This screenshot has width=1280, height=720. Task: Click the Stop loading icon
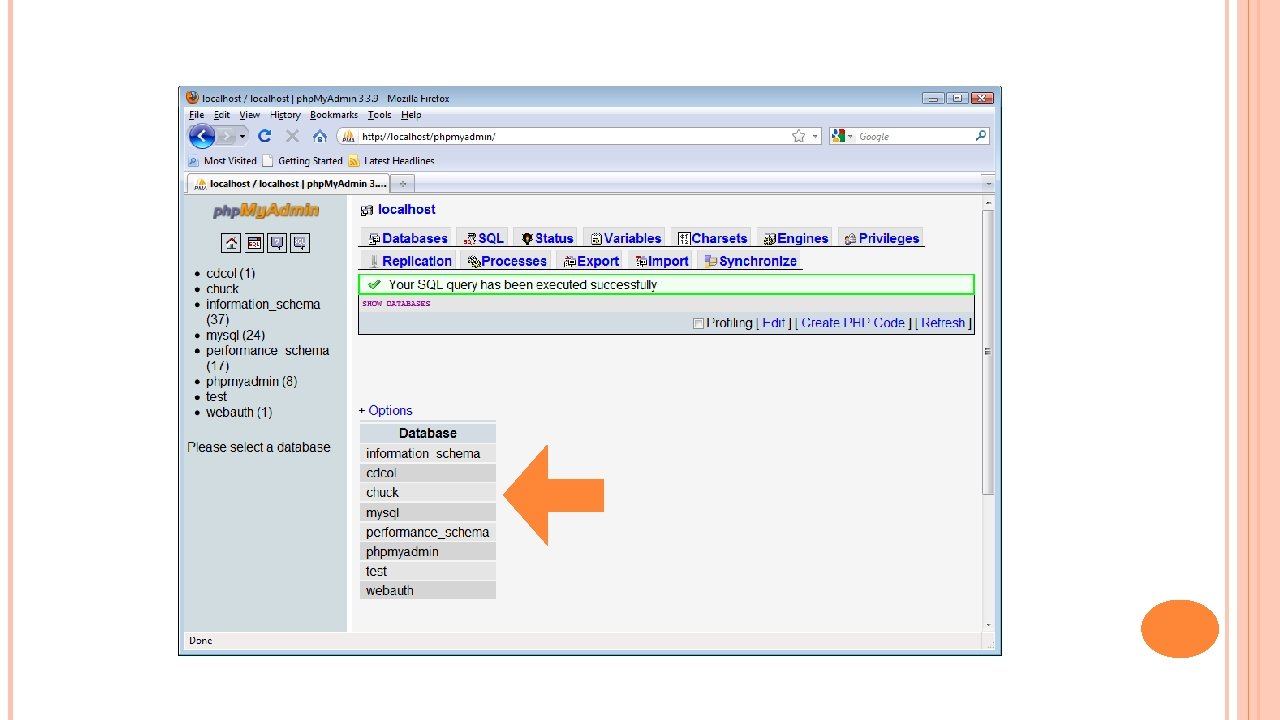292,136
